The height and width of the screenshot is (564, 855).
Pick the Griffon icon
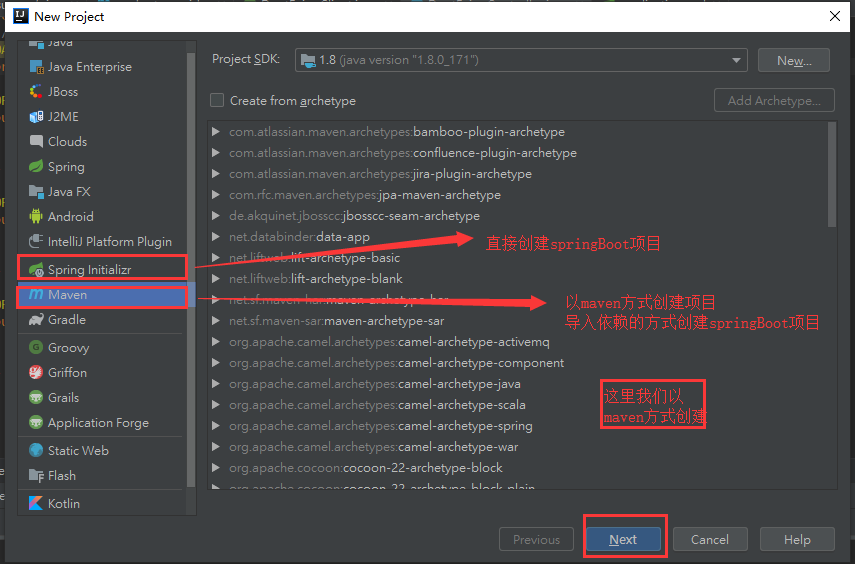pos(36,373)
